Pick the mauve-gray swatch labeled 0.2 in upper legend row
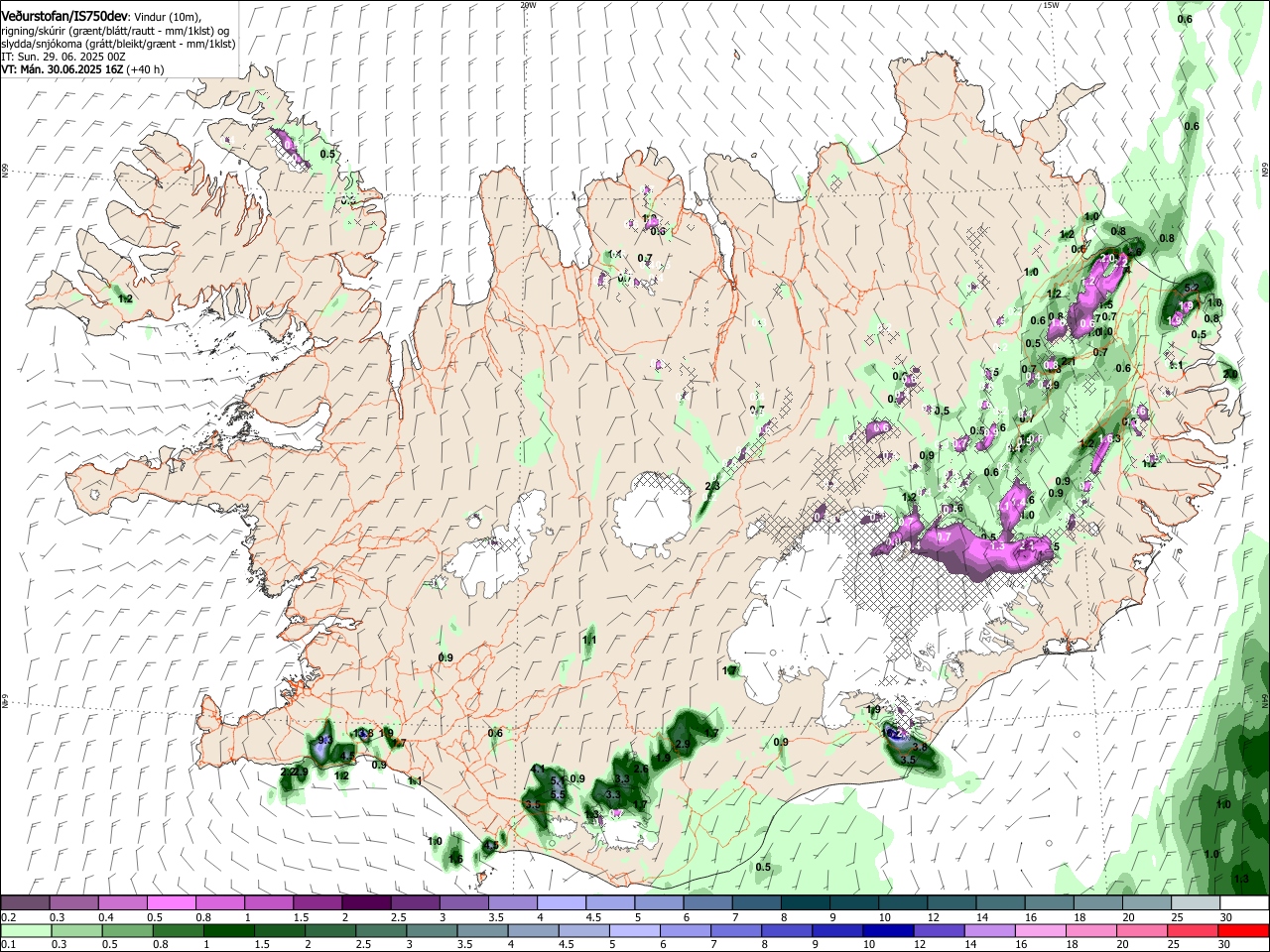Viewport: 1270px width, 952px height. coord(25,903)
